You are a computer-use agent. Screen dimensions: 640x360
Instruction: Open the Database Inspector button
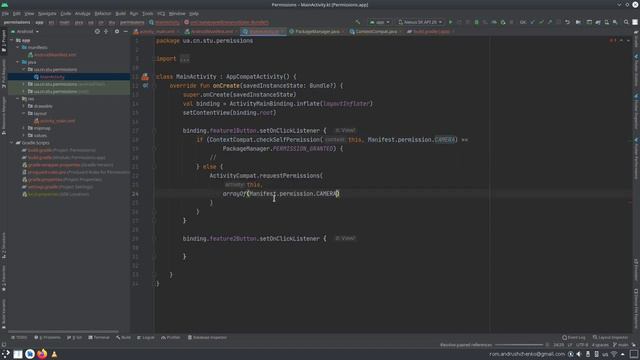pyautogui.click(x=207, y=338)
